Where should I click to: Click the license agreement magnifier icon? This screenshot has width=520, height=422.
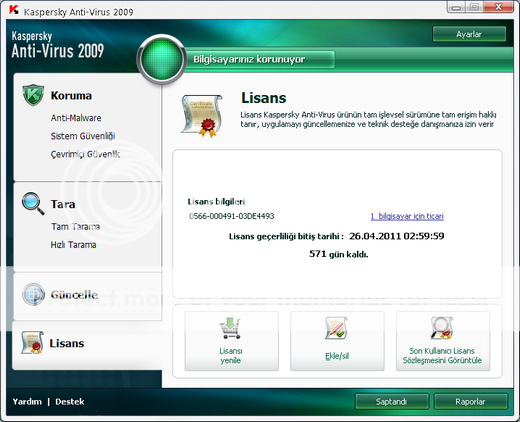click(441, 328)
